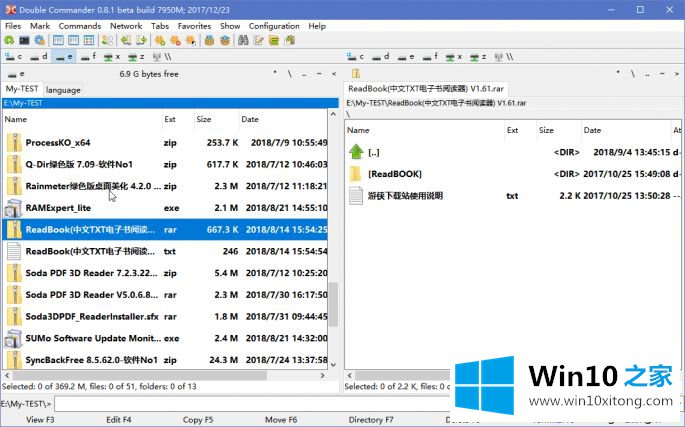Open the Favorites menu
Screen dimensions: 685x427
click(x=194, y=26)
